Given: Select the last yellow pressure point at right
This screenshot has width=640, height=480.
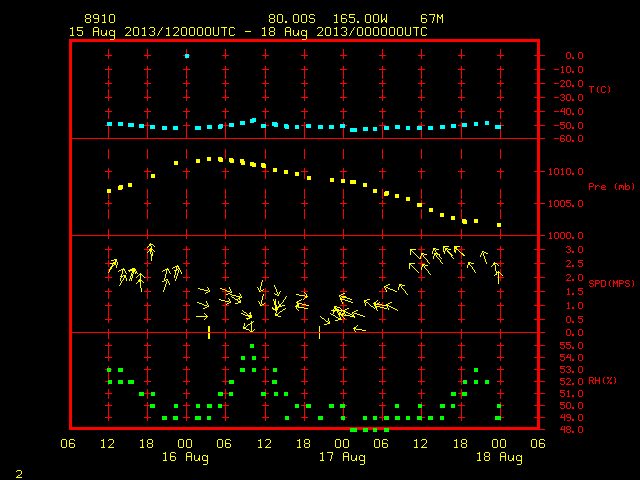Looking at the screenshot, I should (499, 225).
